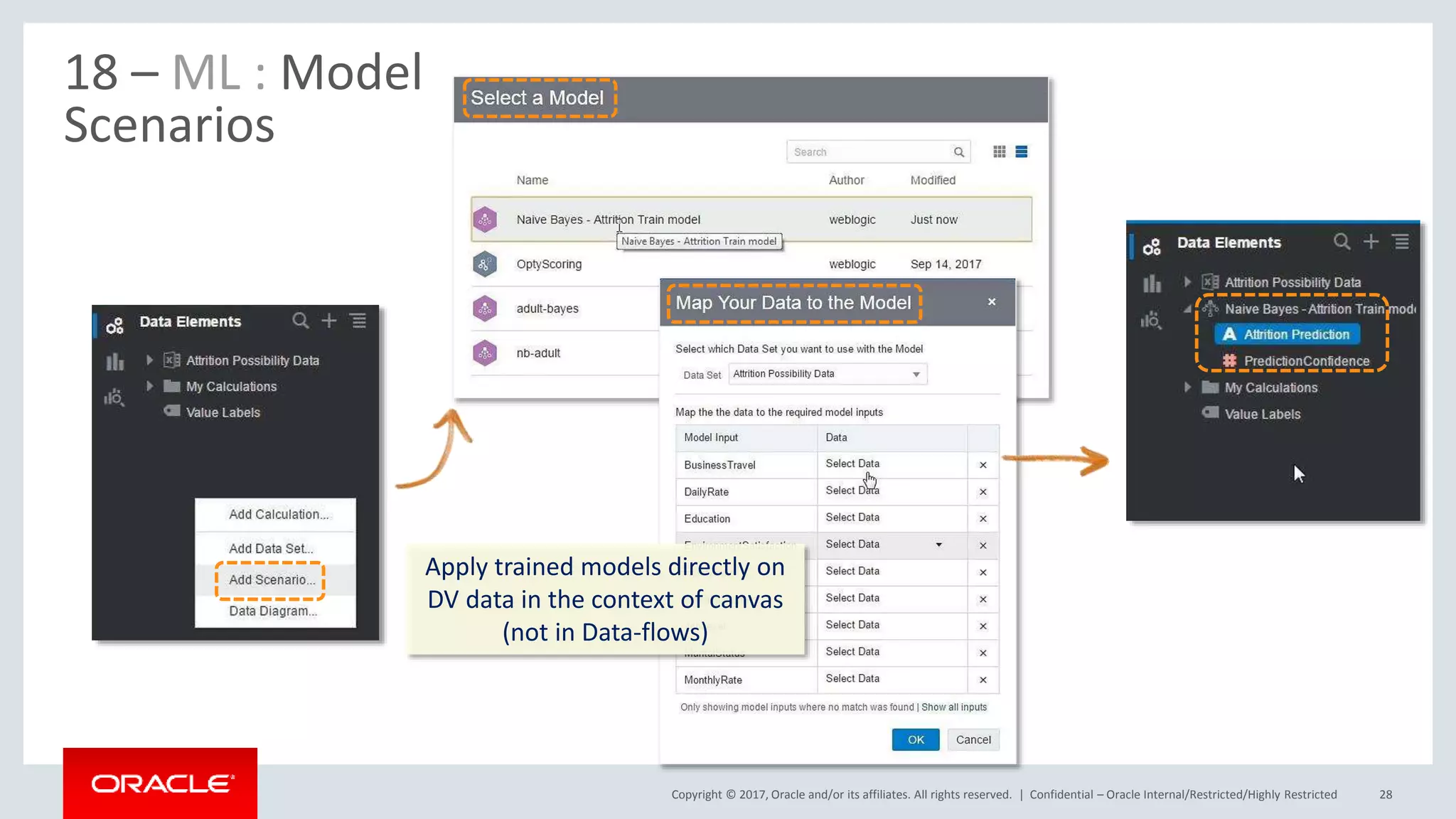
Task: Click plus icon in right Data Elements panel
Action: pyautogui.click(x=1371, y=242)
